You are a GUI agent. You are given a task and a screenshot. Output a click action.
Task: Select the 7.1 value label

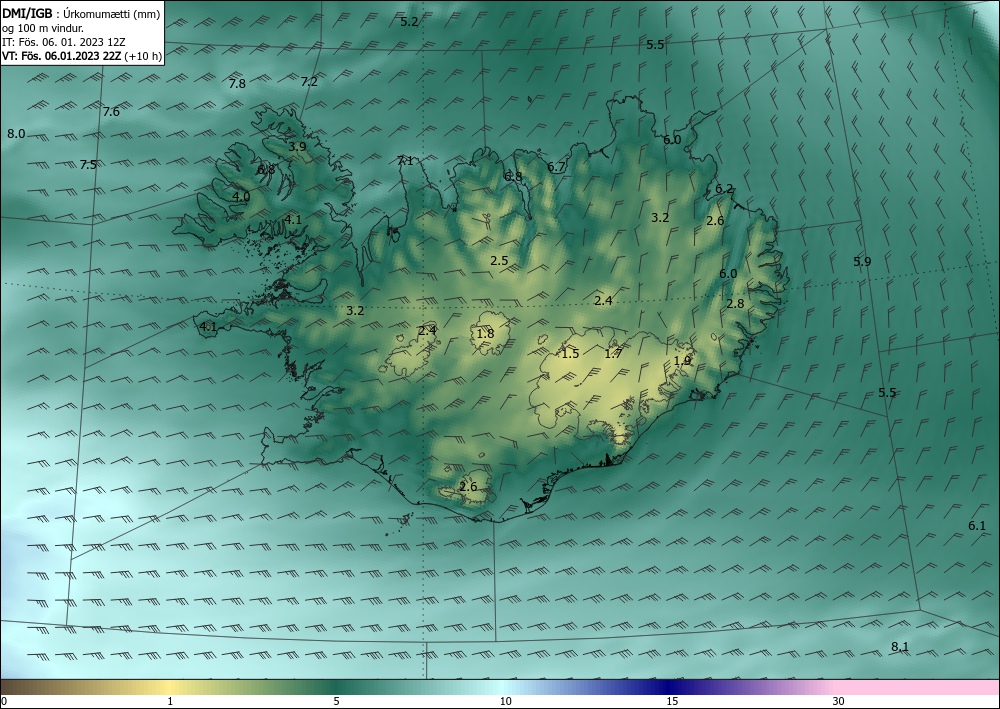pyautogui.click(x=406, y=161)
